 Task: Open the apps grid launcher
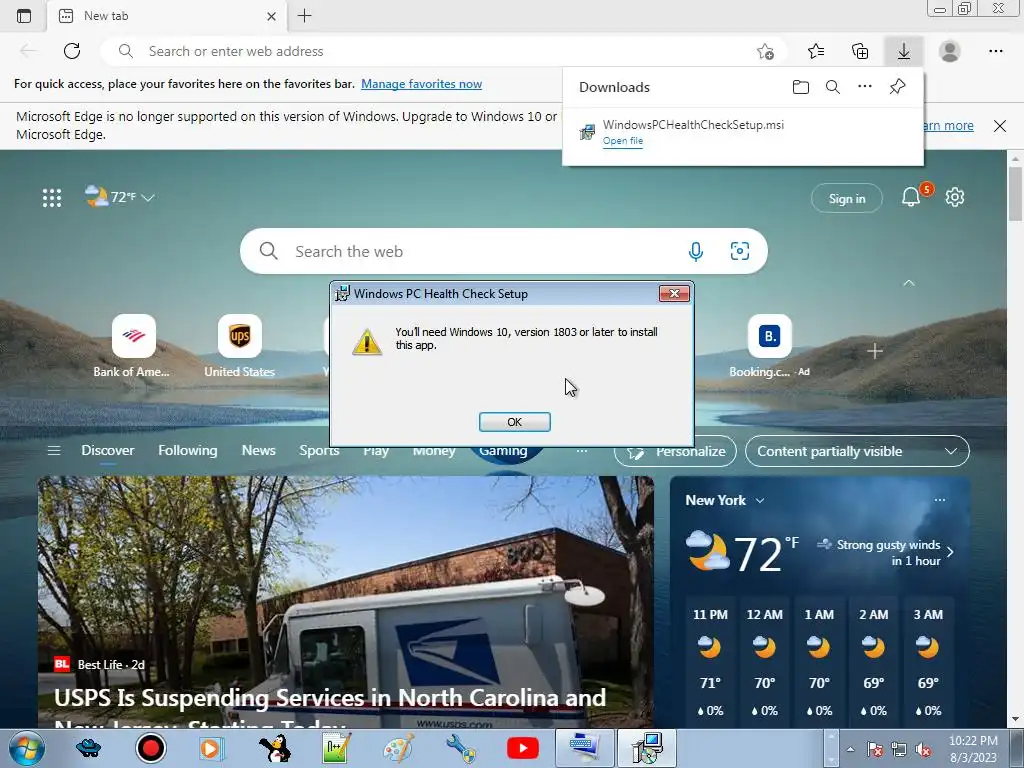(x=52, y=197)
